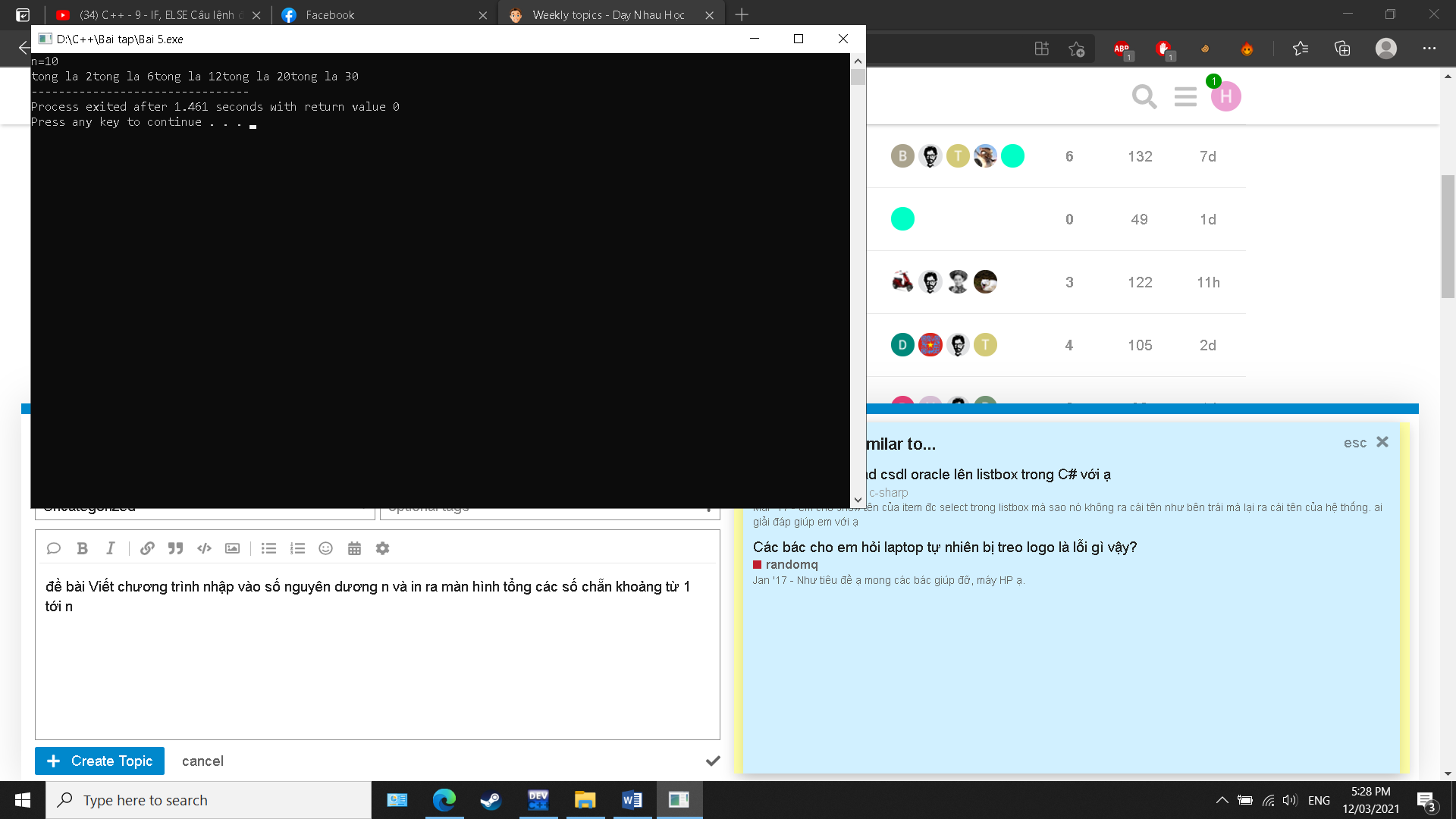Viewport: 1456px width, 819px height.
Task: Click the topic row with 122 views
Action: 1056,282
